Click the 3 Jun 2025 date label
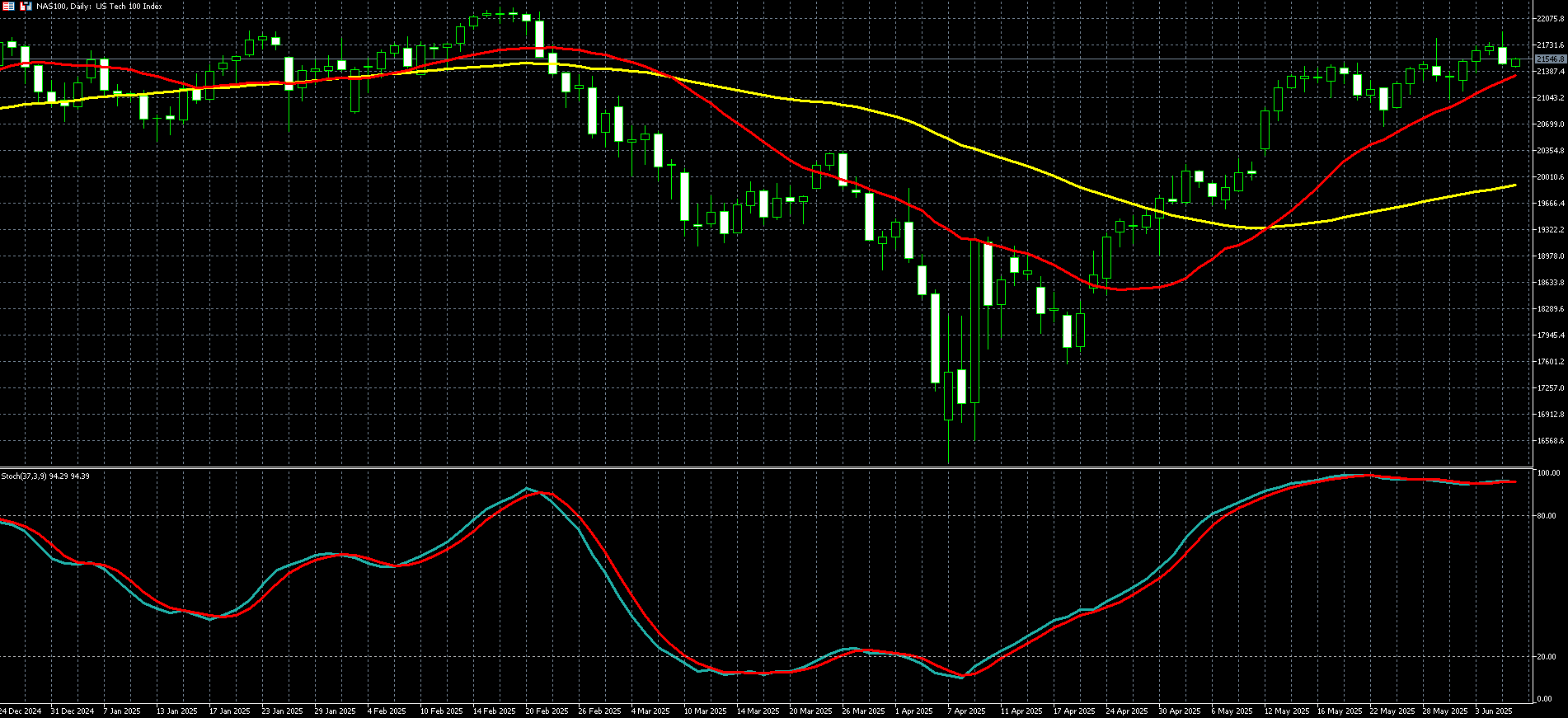1568x718 pixels. coord(1494,711)
